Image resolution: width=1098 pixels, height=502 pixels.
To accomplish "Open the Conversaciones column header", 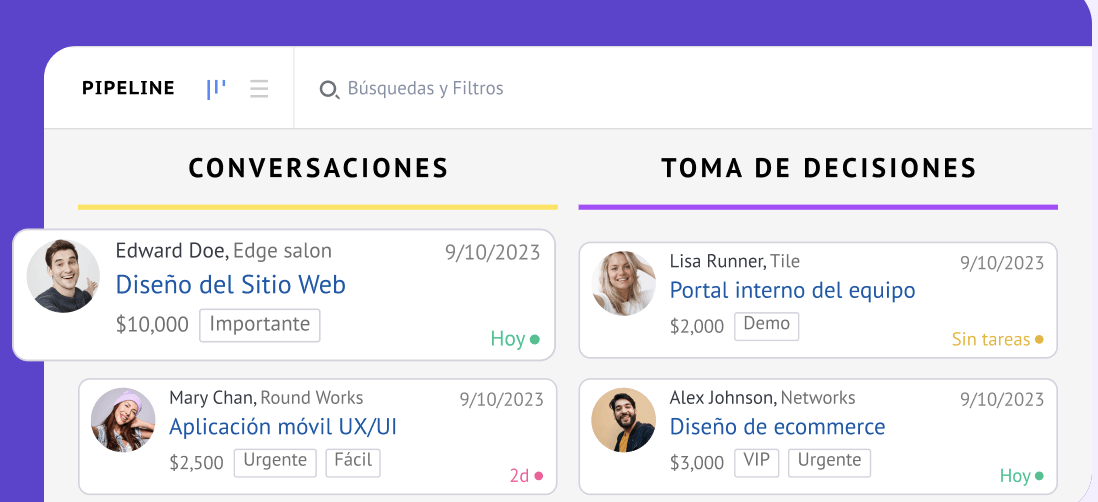I will point(318,167).
